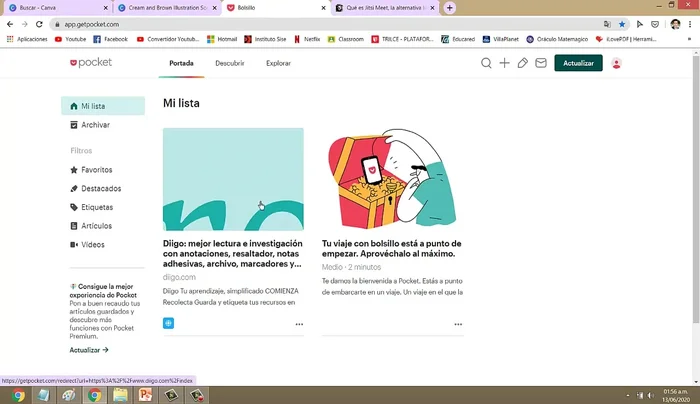Image resolution: width=700 pixels, height=404 pixels.
Task: Click the plus icon to add a URL
Action: pyautogui.click(x=504, y=63)
